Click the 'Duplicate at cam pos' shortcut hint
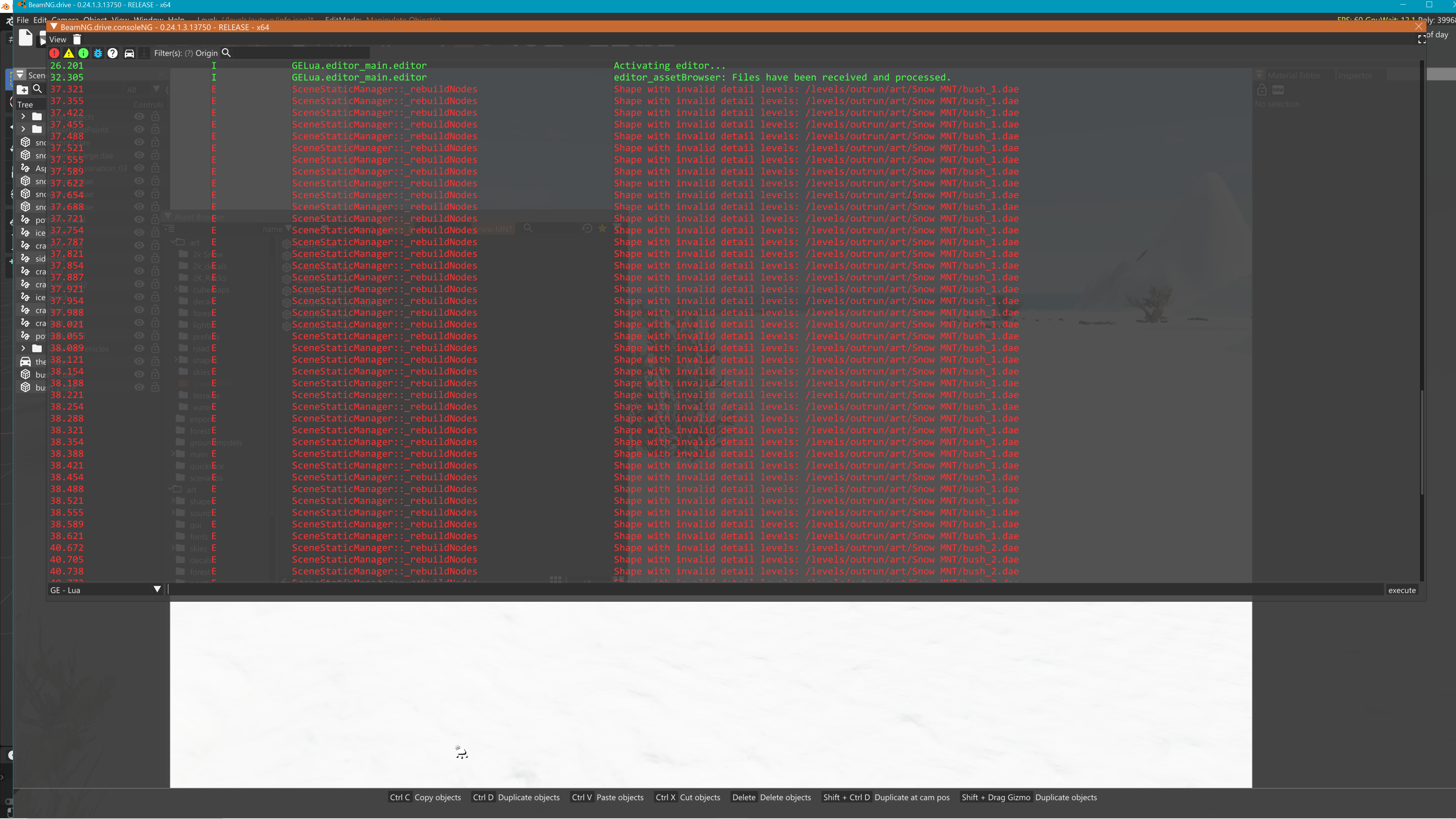The width and height of the screenshot is (1456, 819). [912, 797]
